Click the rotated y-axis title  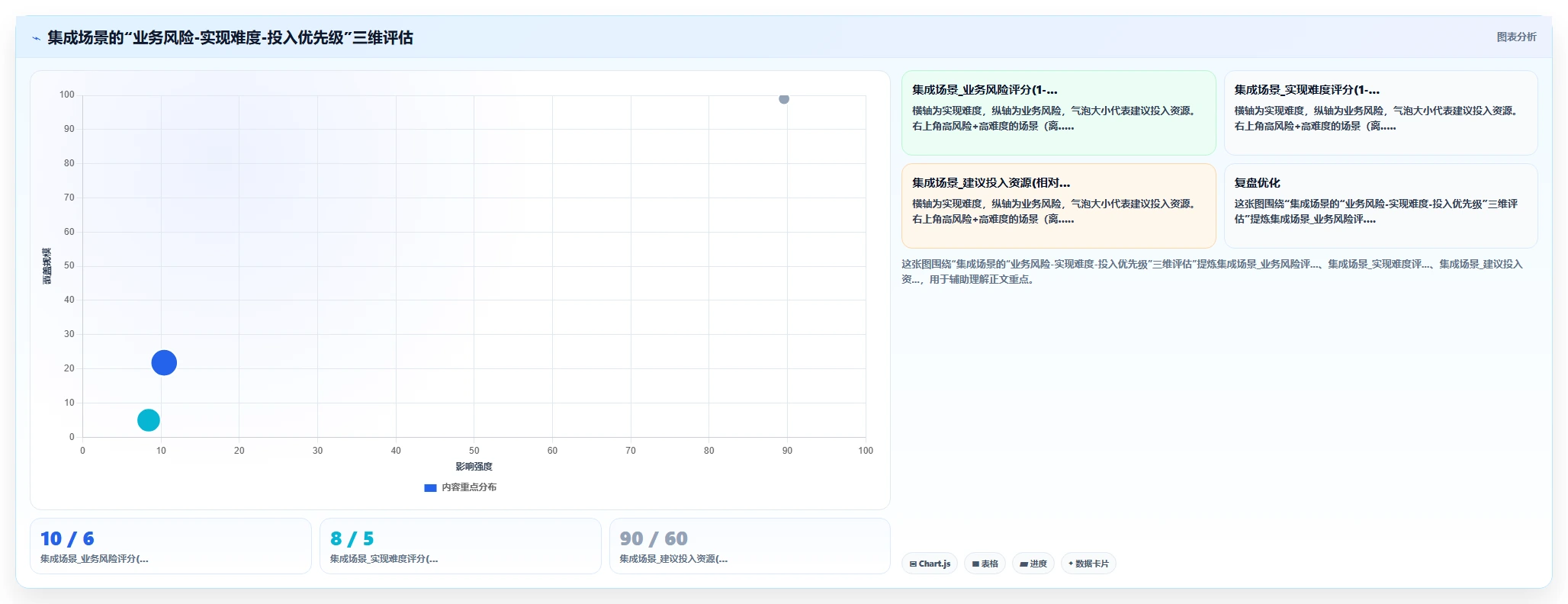coord(47,266)
